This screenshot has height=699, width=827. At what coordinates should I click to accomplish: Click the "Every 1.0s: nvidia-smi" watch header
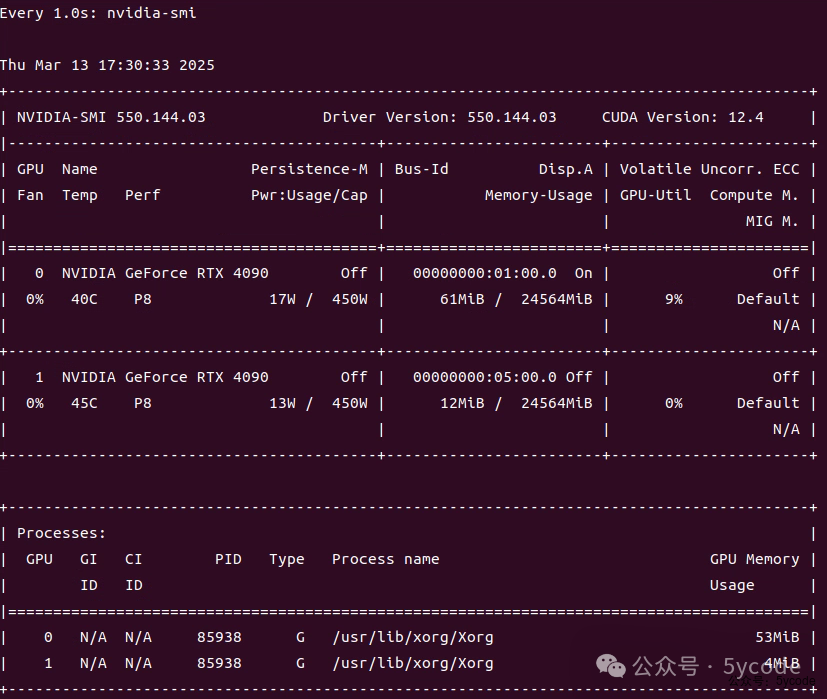click(98, 13)
